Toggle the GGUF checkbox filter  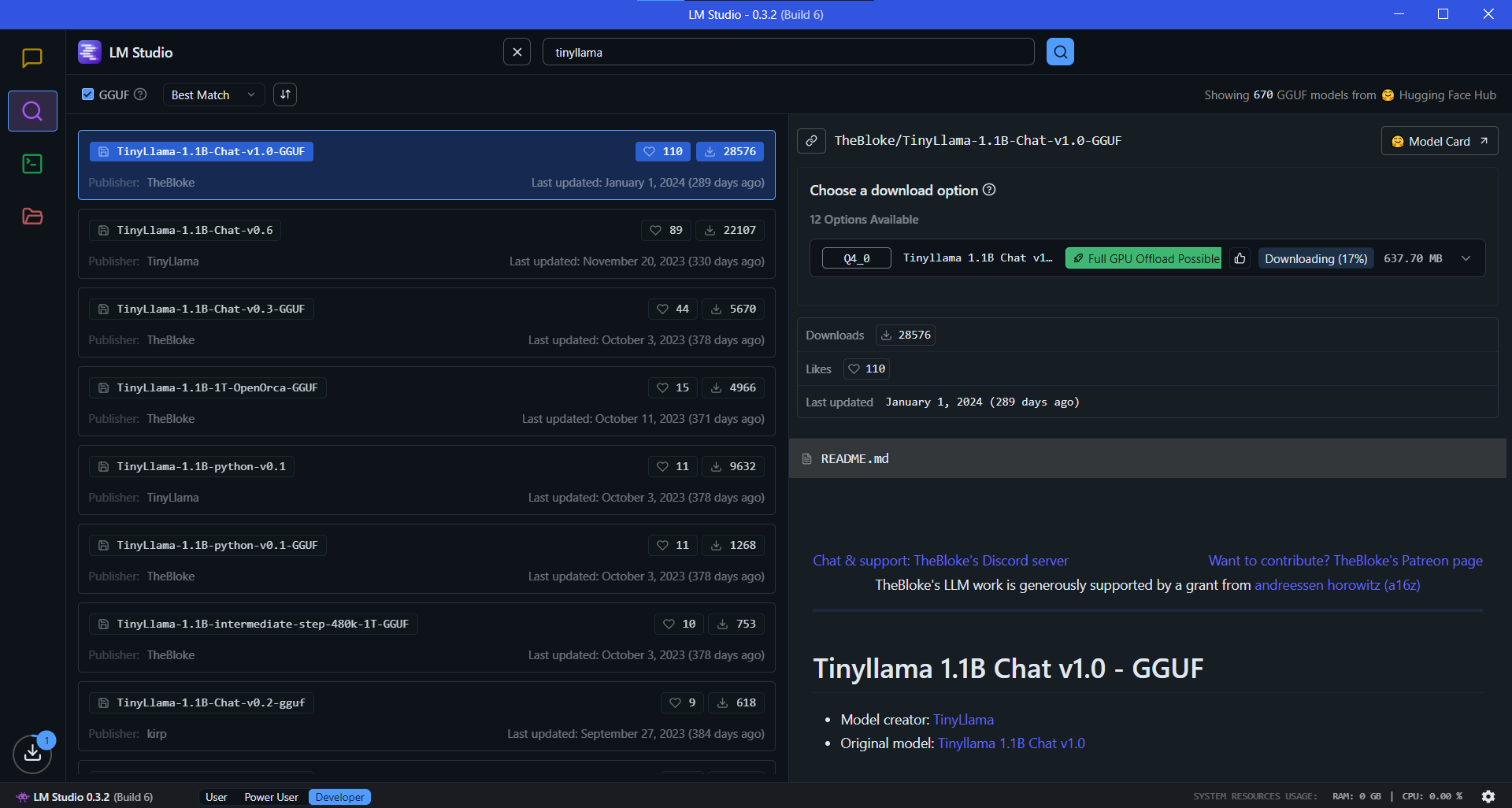coord(87,95)
